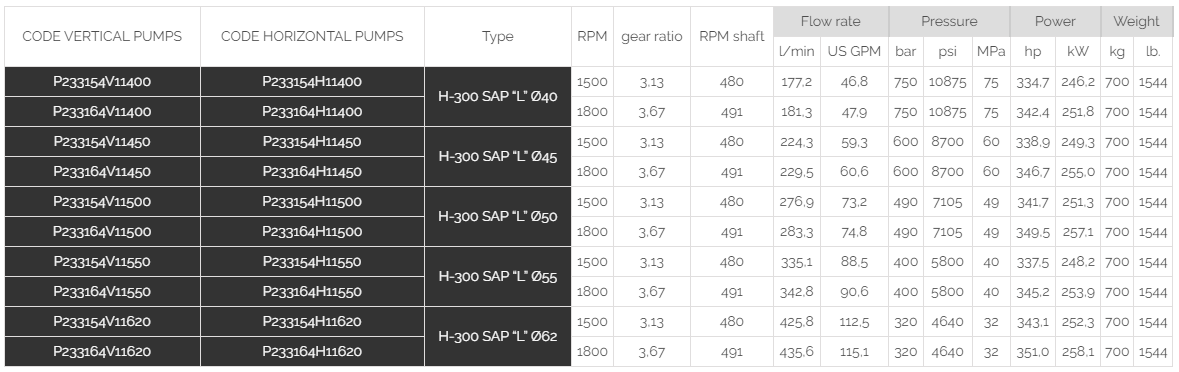This screenshot has height=372, width=1179.
Task: Click the CODE VERTICAL PUMPS column header
Action: pos(102,36)
